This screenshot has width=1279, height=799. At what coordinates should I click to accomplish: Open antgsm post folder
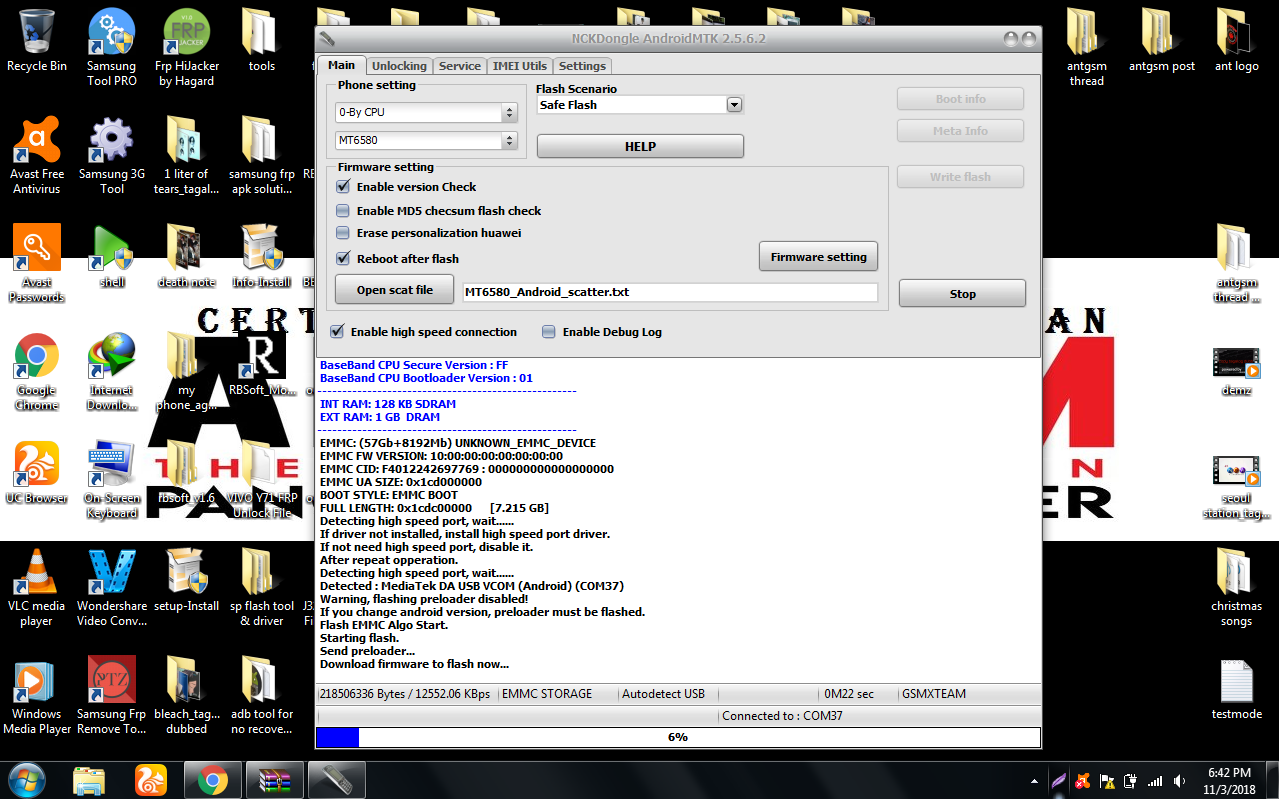[1162, 41]
